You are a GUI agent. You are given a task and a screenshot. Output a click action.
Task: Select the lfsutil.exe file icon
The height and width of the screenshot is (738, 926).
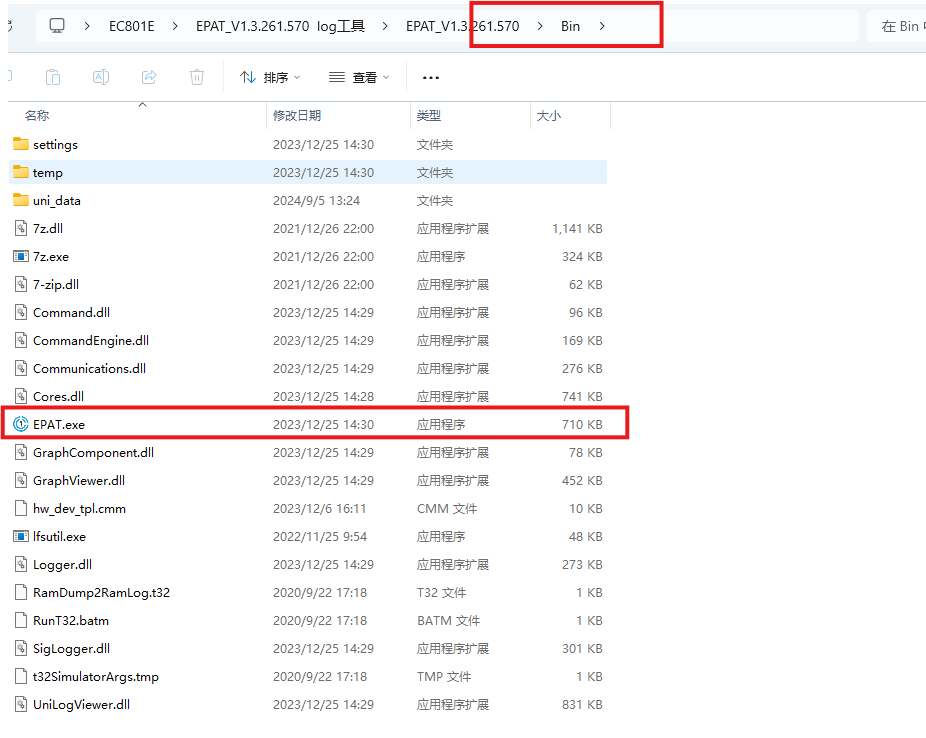[x=21, y=536]
